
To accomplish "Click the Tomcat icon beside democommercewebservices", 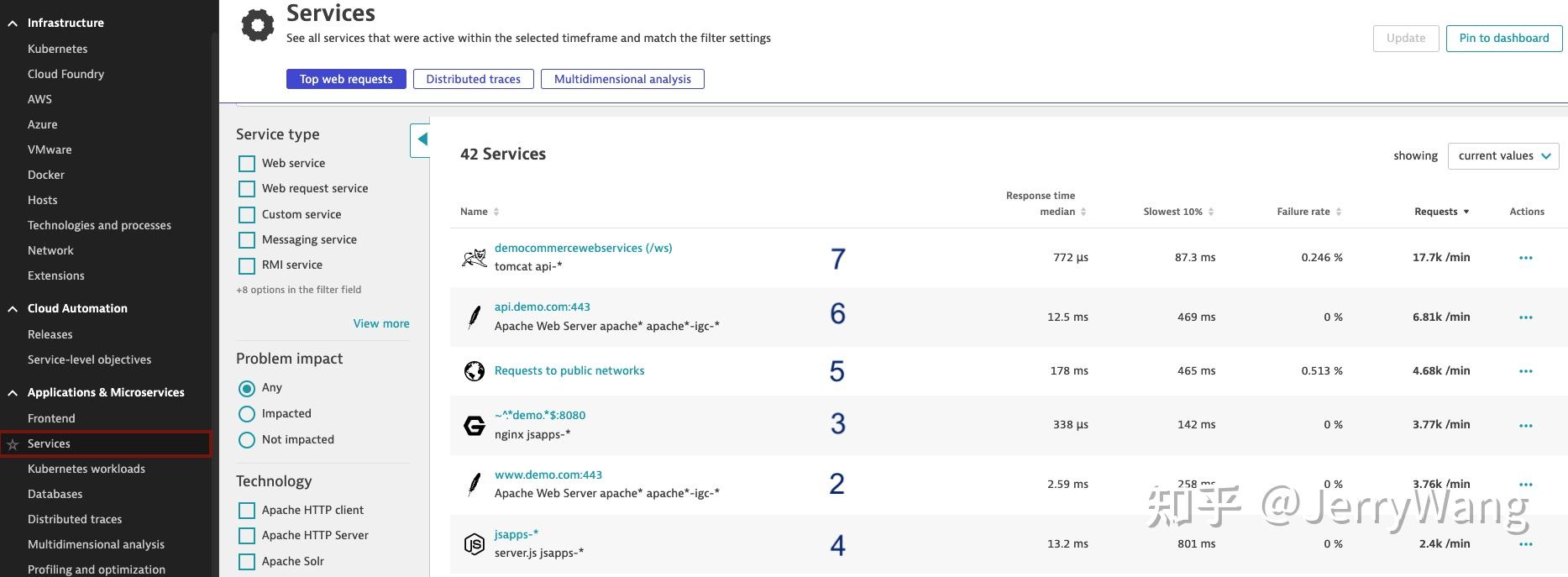I will click(475, 257).
